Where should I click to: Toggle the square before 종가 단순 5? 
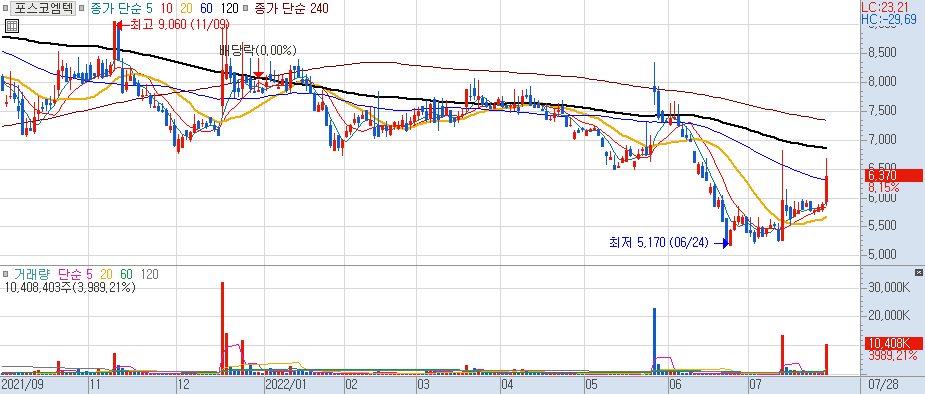pyautogui.click(x=81, y=9)
